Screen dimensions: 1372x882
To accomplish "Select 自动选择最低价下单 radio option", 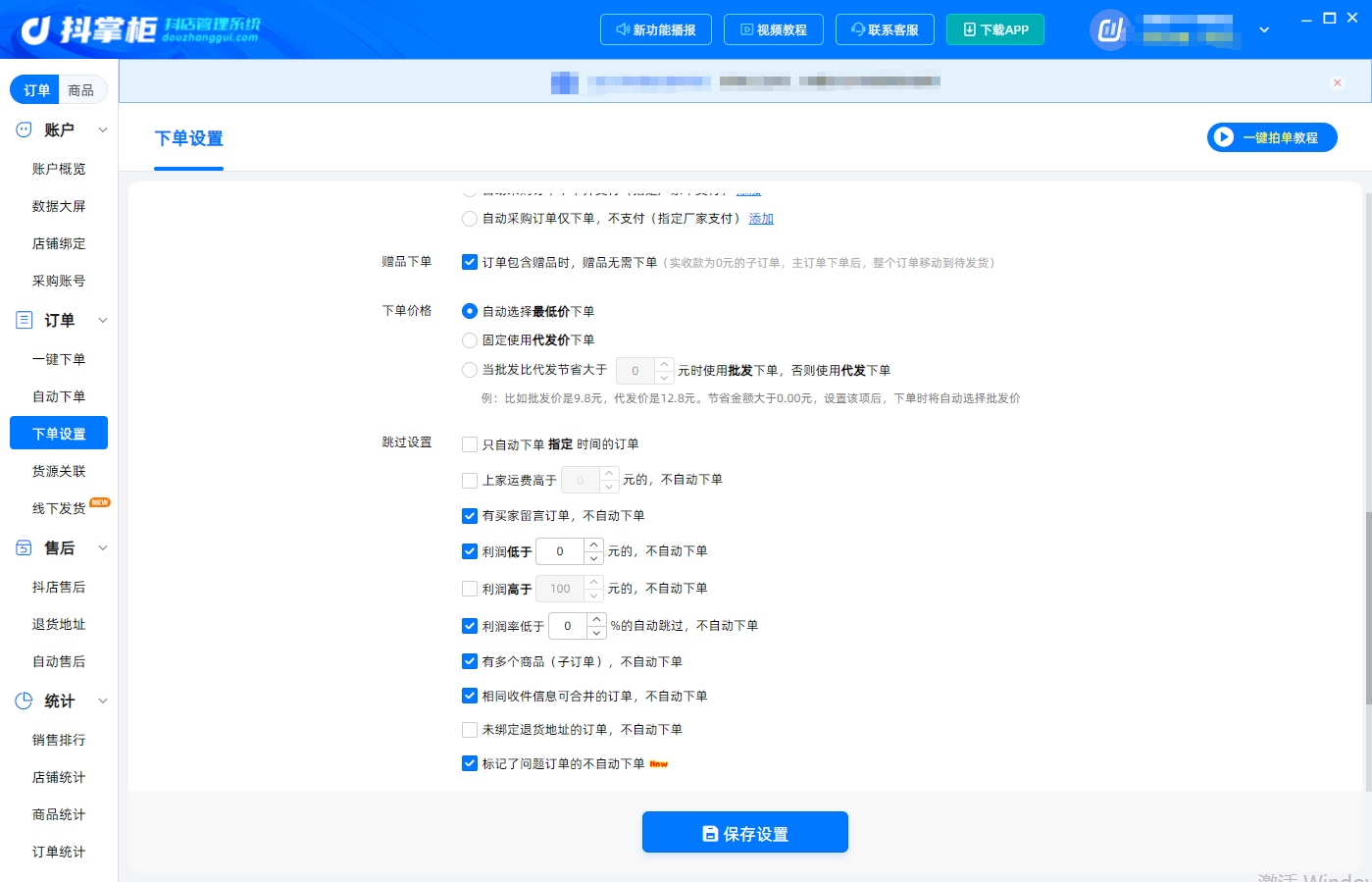I will (470, 311).
